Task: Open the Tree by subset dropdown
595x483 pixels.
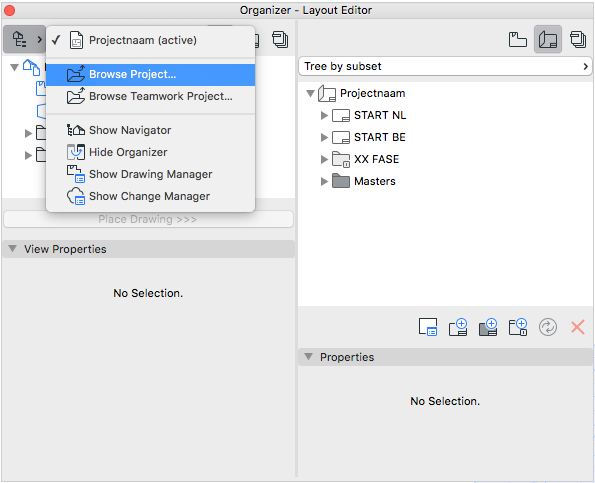Action: click(445, 66)
